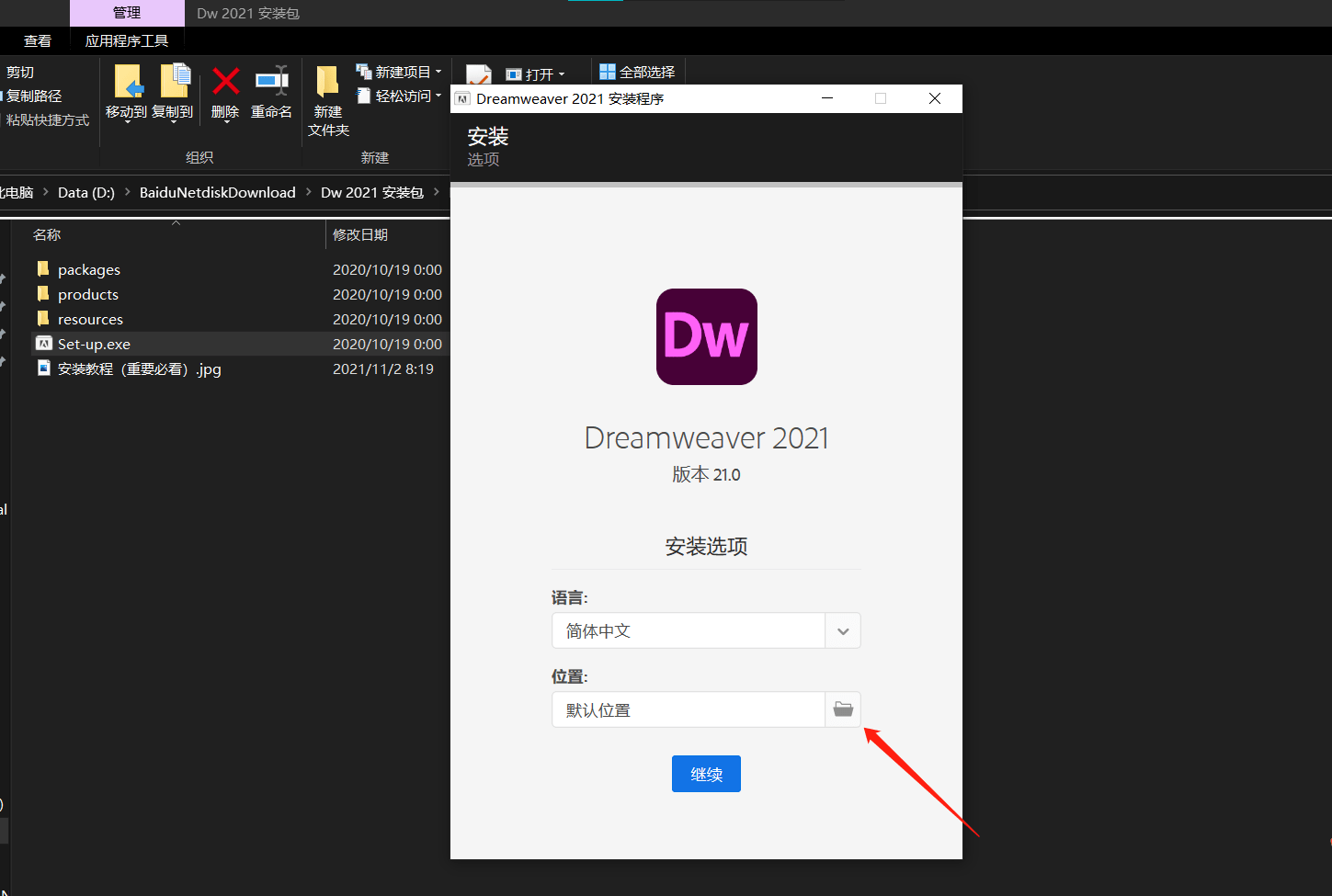Click the 继续 continue button
The image size is (1332, 896).
pyautogui.click(x=706, y=774)
